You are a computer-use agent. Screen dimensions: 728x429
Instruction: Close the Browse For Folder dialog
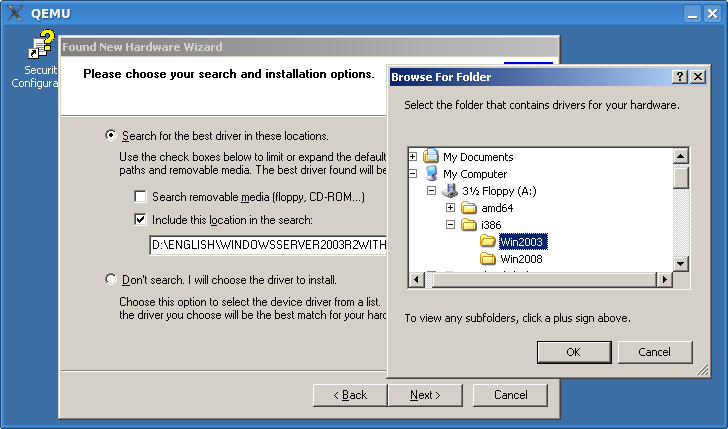(698, 77)
